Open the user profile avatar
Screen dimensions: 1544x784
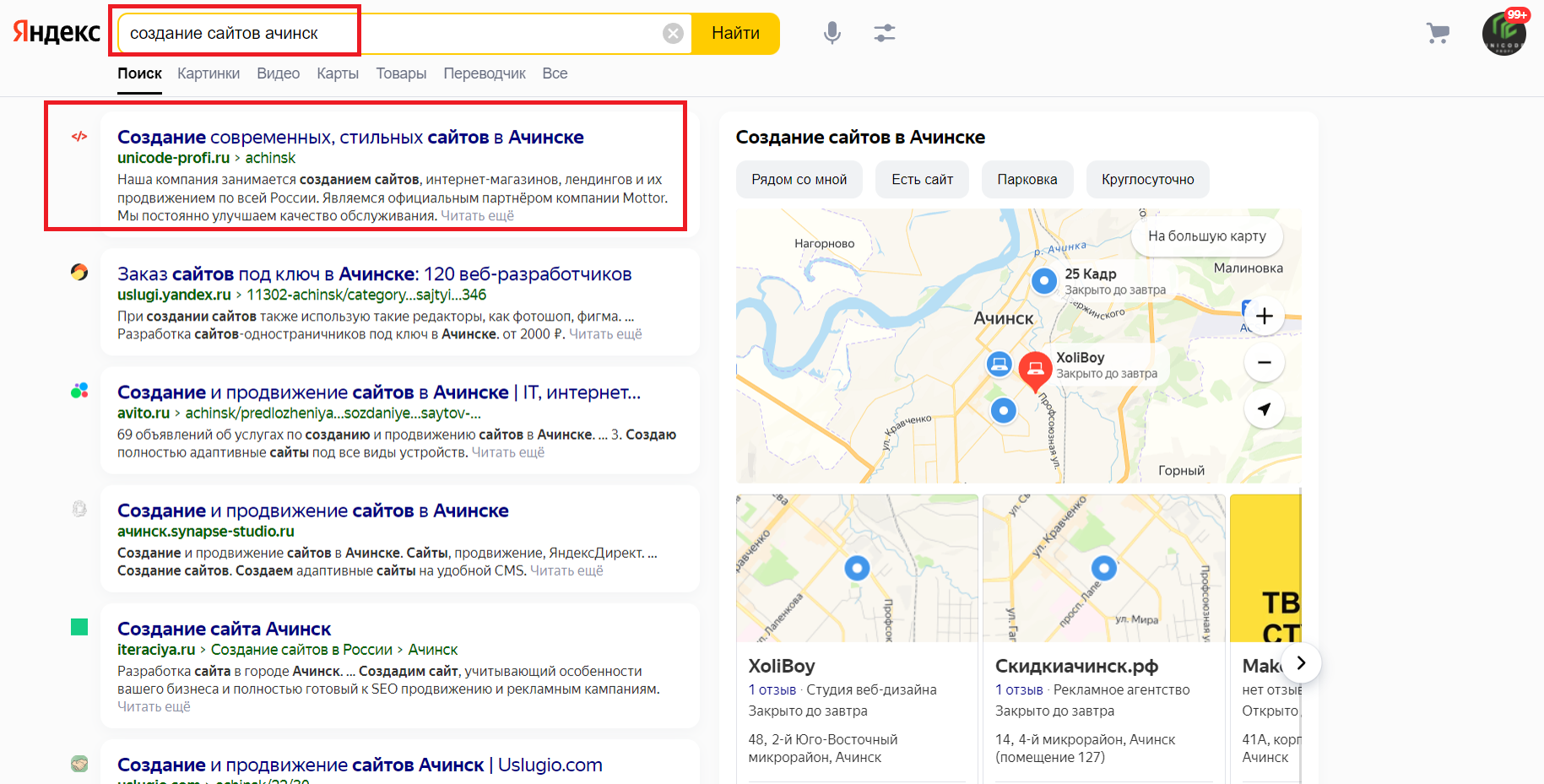click(x=1504, y=34)
